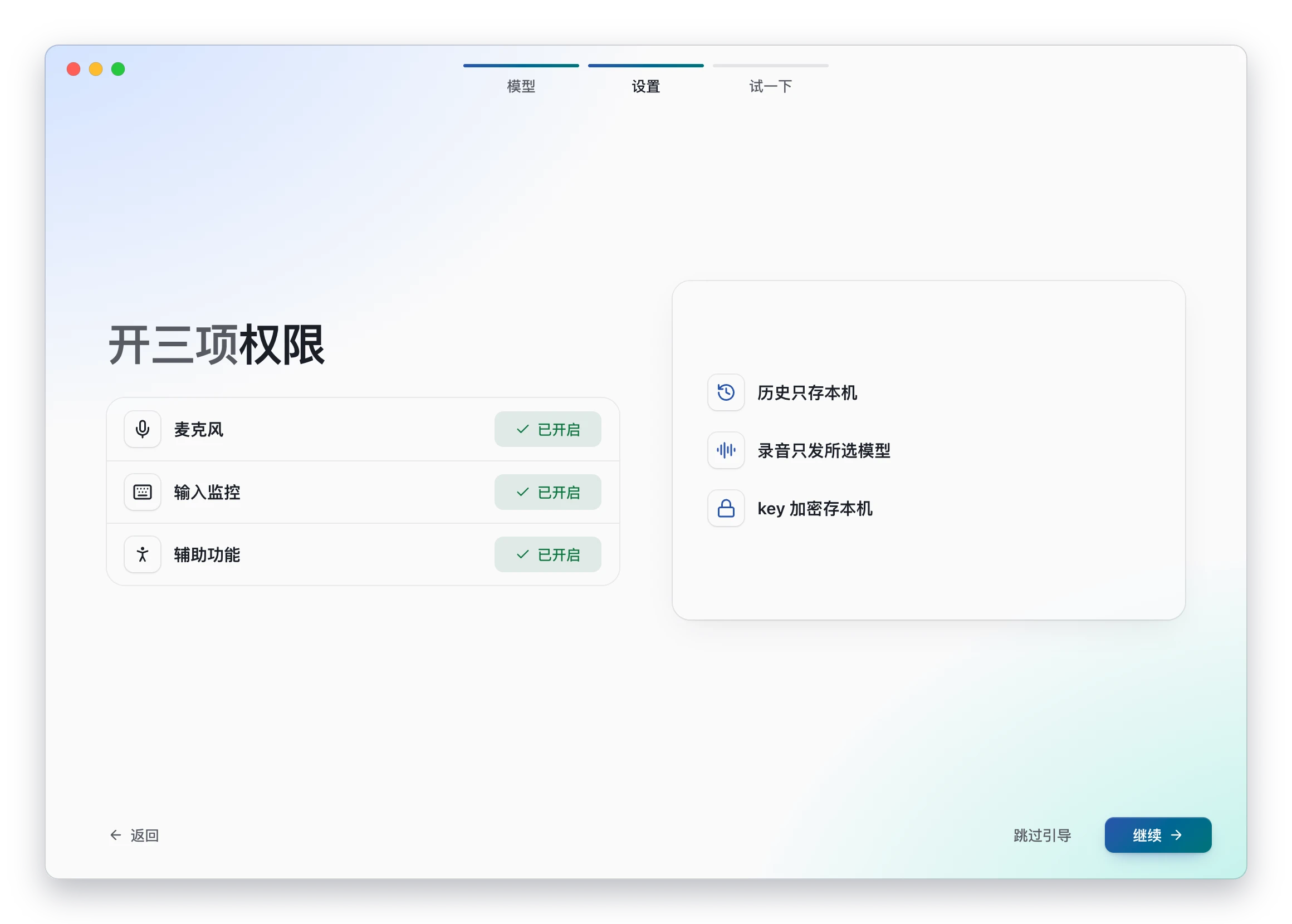Continue to next step with 继续
The image size is (1292, 924).
pos(1158,835)
